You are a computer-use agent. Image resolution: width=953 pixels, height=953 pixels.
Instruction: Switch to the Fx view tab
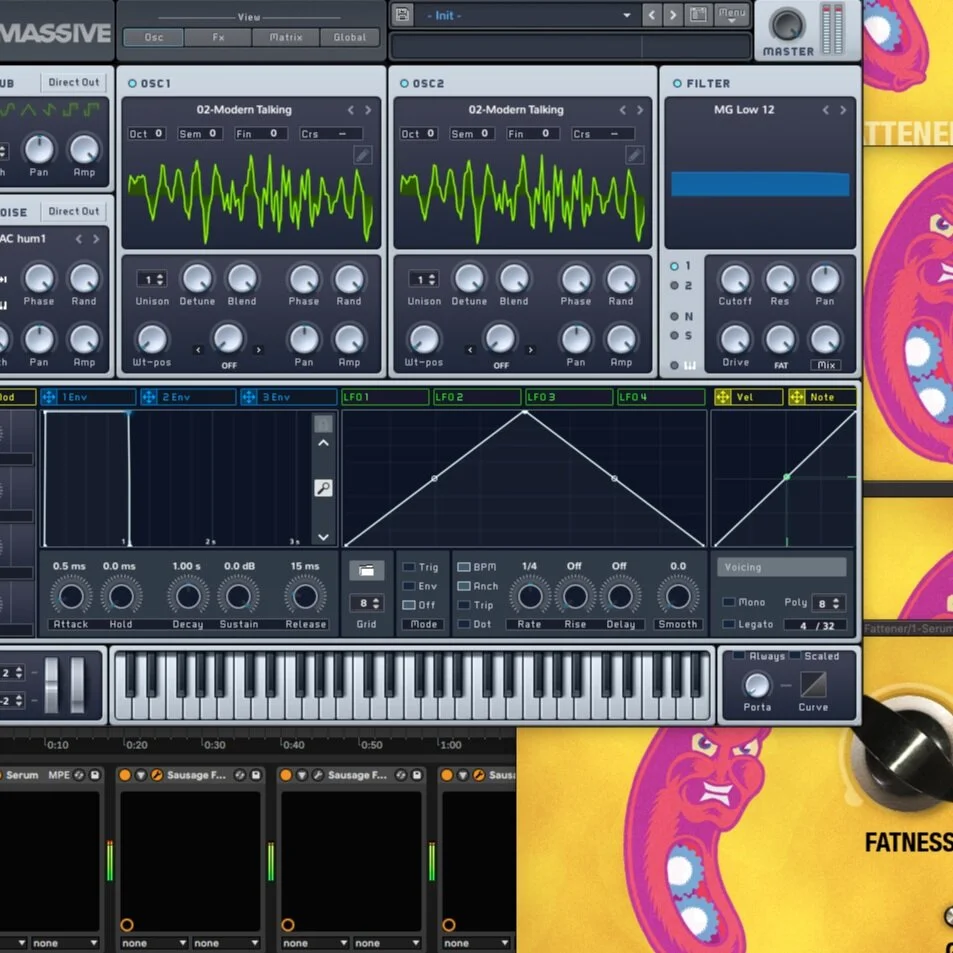pos(218,37)
